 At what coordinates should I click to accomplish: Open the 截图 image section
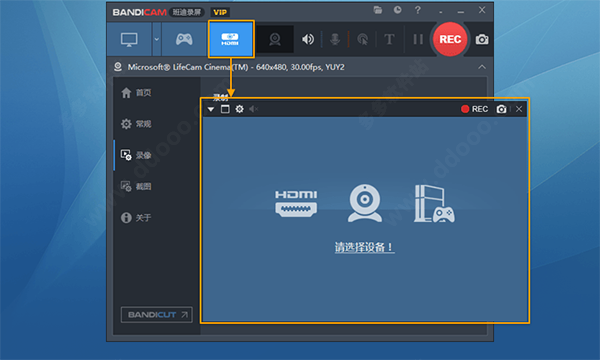pos(136,186)
